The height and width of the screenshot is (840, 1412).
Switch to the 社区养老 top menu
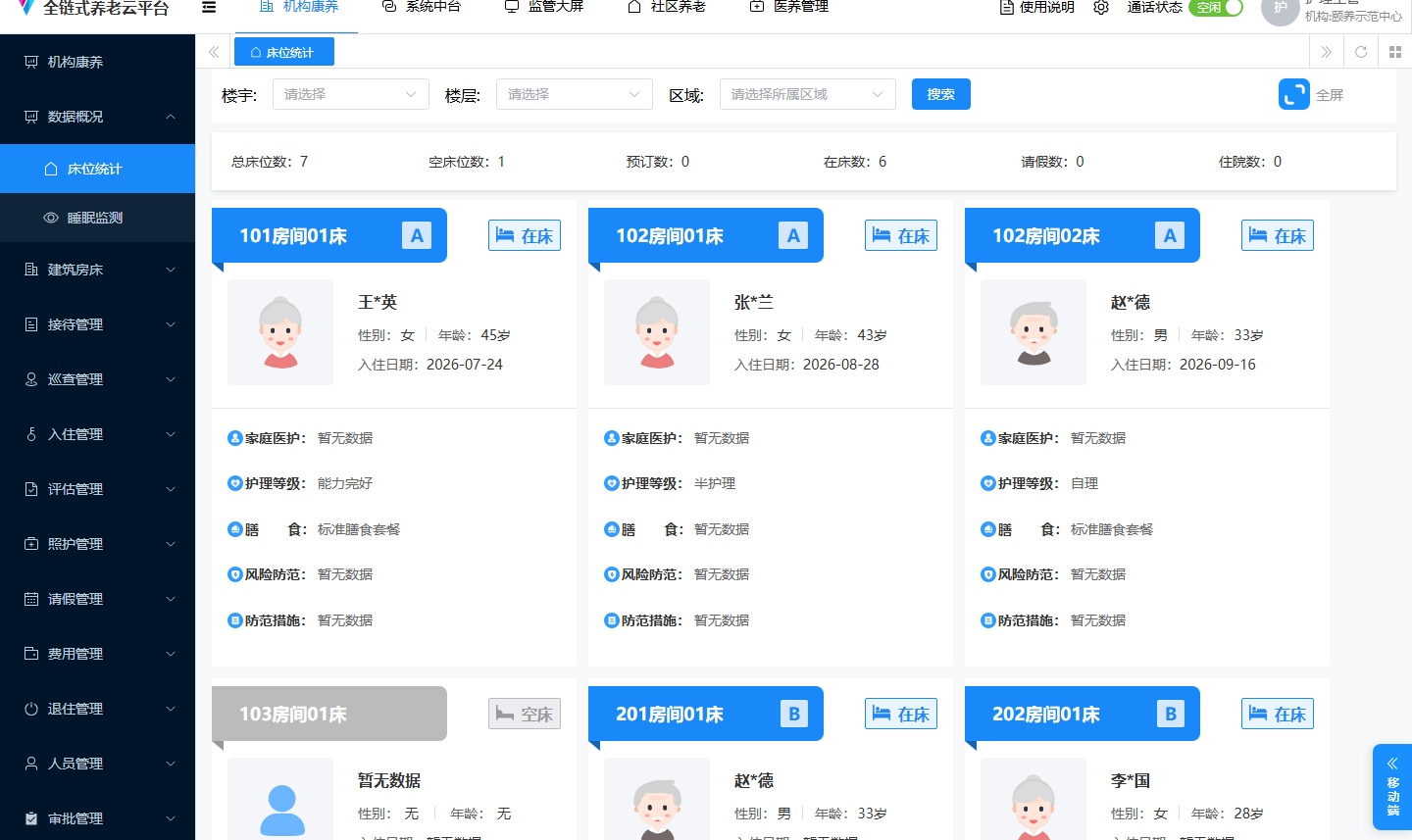click(x=666, y=7)
